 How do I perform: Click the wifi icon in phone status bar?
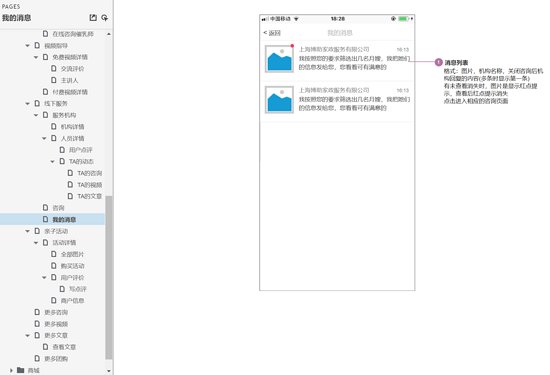[x=296, y=19]
